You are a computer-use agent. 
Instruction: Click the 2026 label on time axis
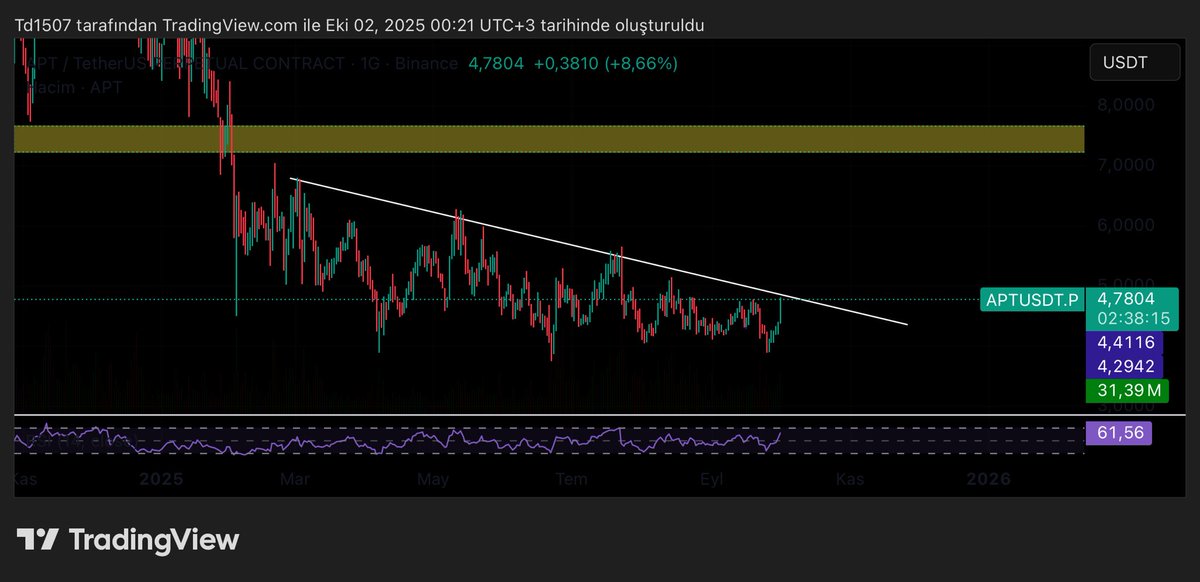pyautogui.click(x=988, y=479)
